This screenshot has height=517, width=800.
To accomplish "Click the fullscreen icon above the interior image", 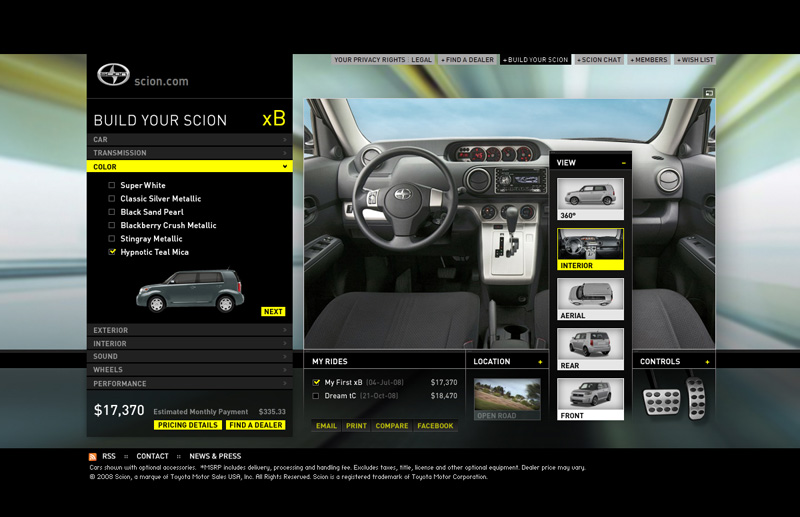I will click(x=709, y=93).
